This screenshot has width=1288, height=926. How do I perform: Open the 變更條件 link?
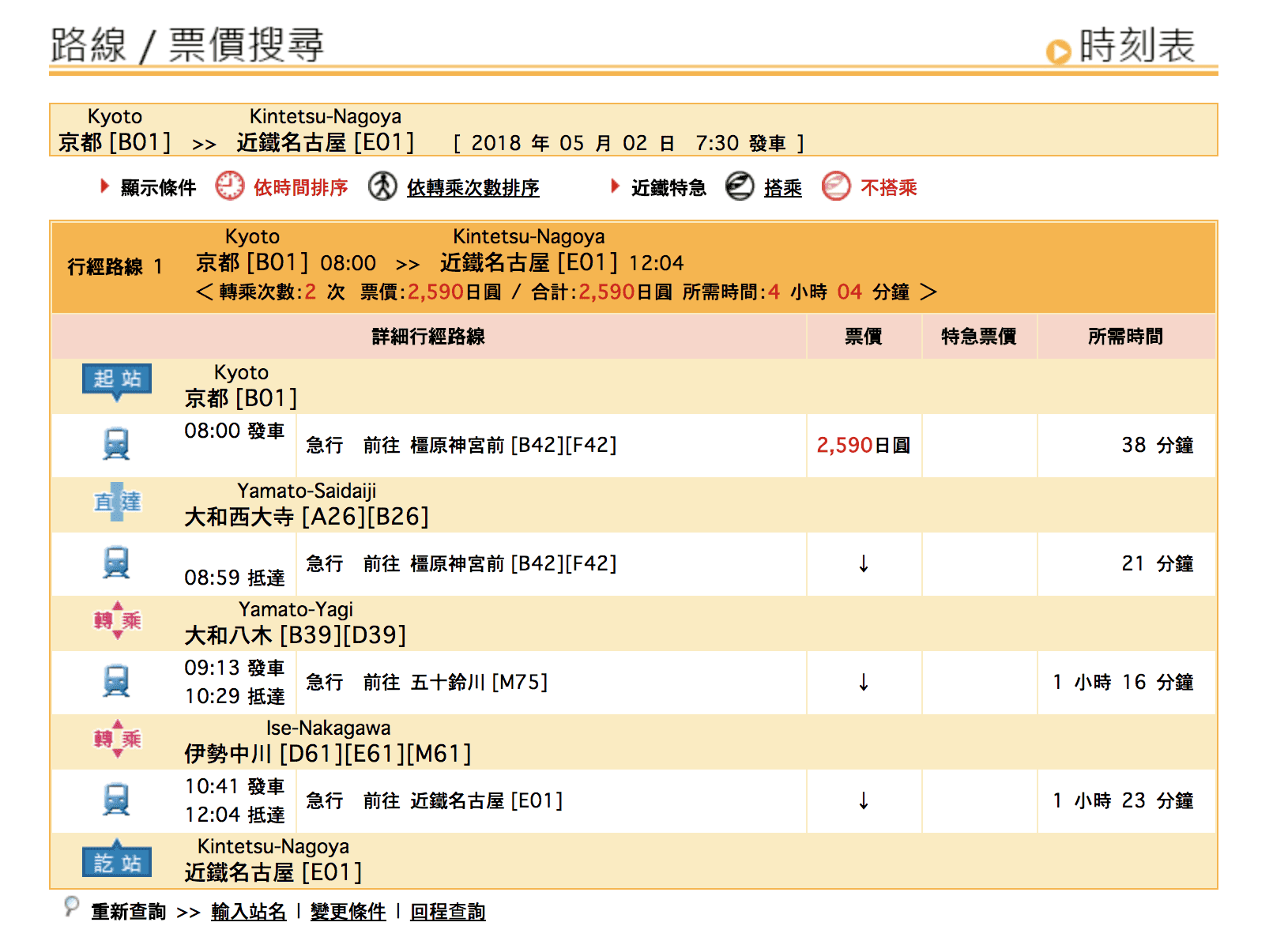348,911
